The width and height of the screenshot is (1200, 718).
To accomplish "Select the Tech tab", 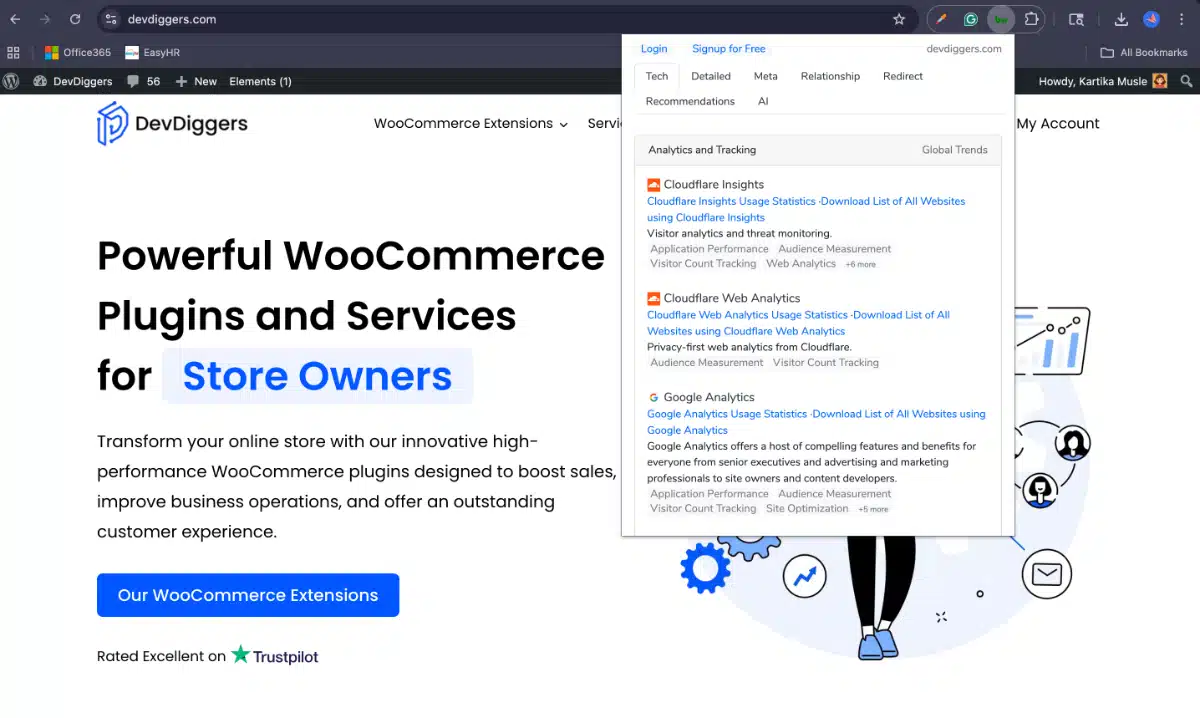I will [x=657, y=76].
